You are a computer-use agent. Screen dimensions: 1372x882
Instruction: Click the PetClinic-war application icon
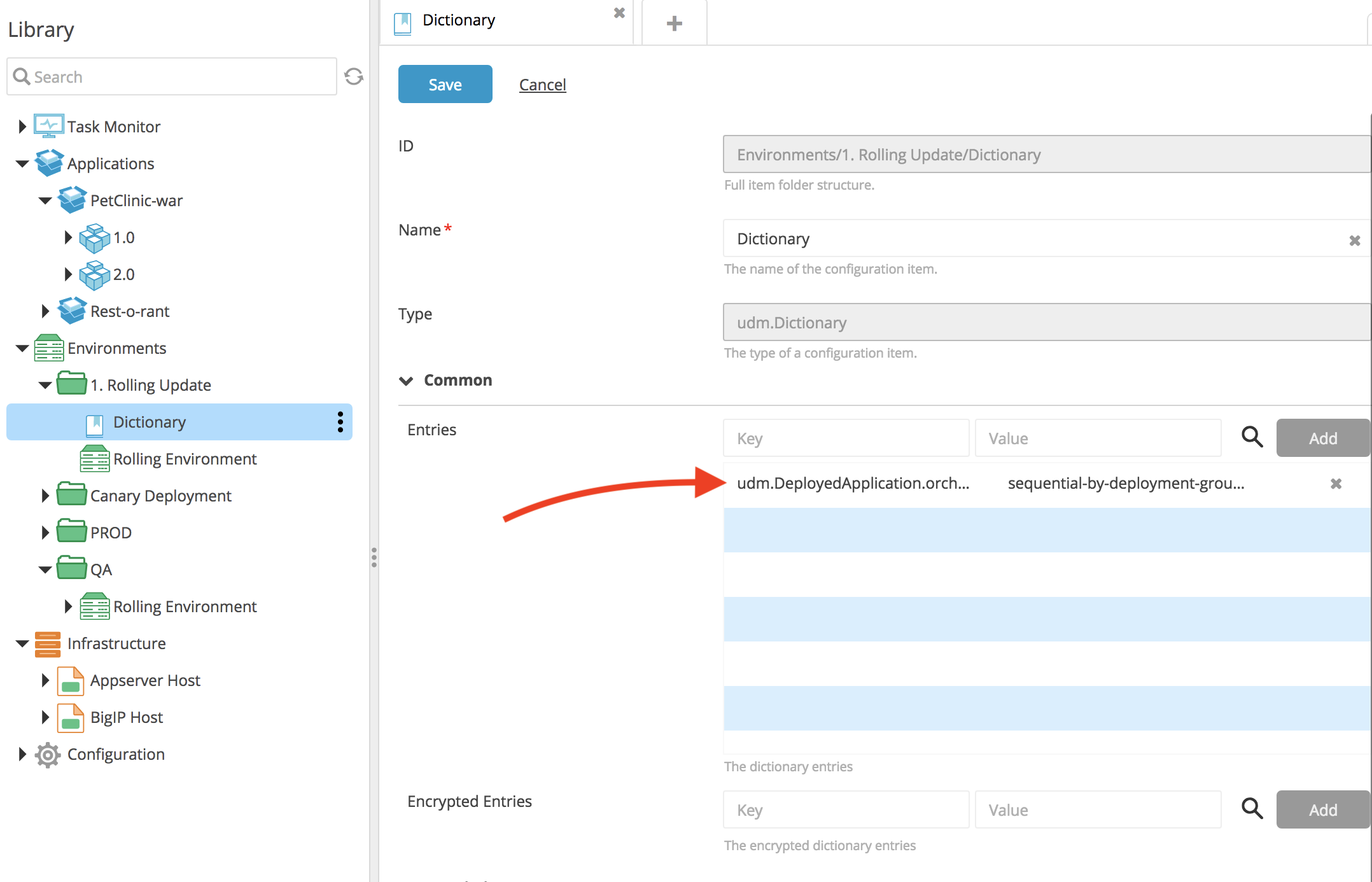72,200
